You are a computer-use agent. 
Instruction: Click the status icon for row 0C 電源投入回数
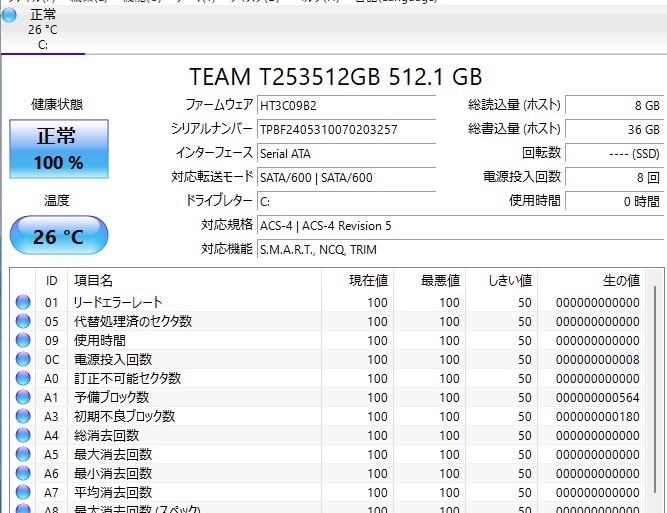pos(22,360)
